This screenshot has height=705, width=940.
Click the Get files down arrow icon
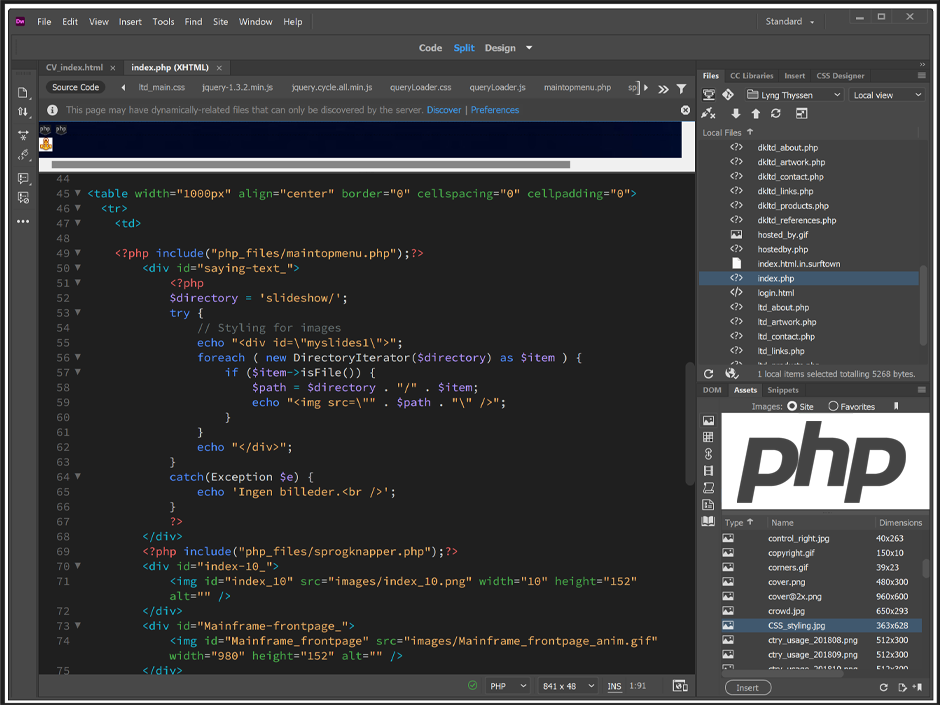(737, 114)
